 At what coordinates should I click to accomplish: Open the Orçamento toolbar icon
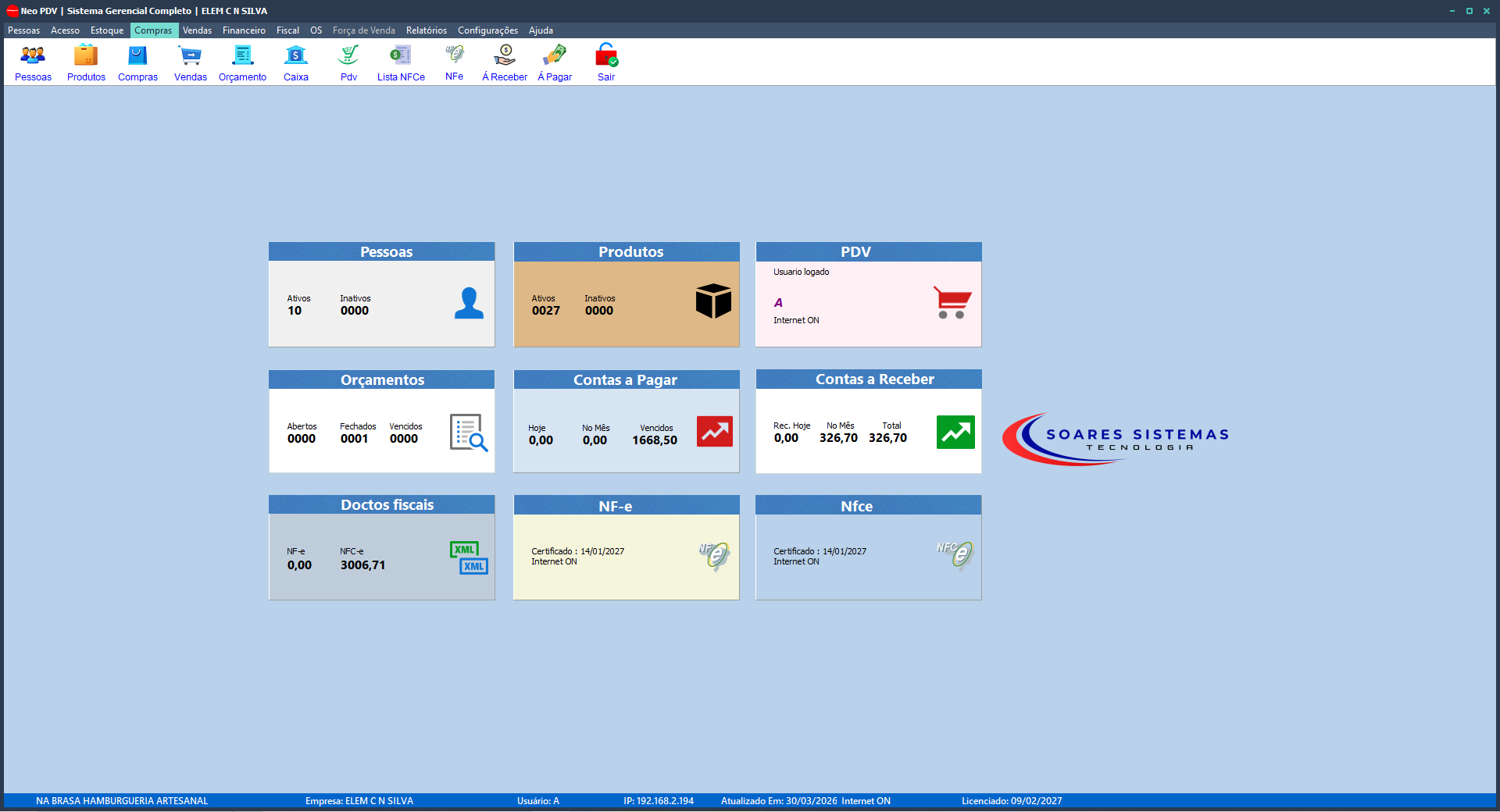[242, 62]
